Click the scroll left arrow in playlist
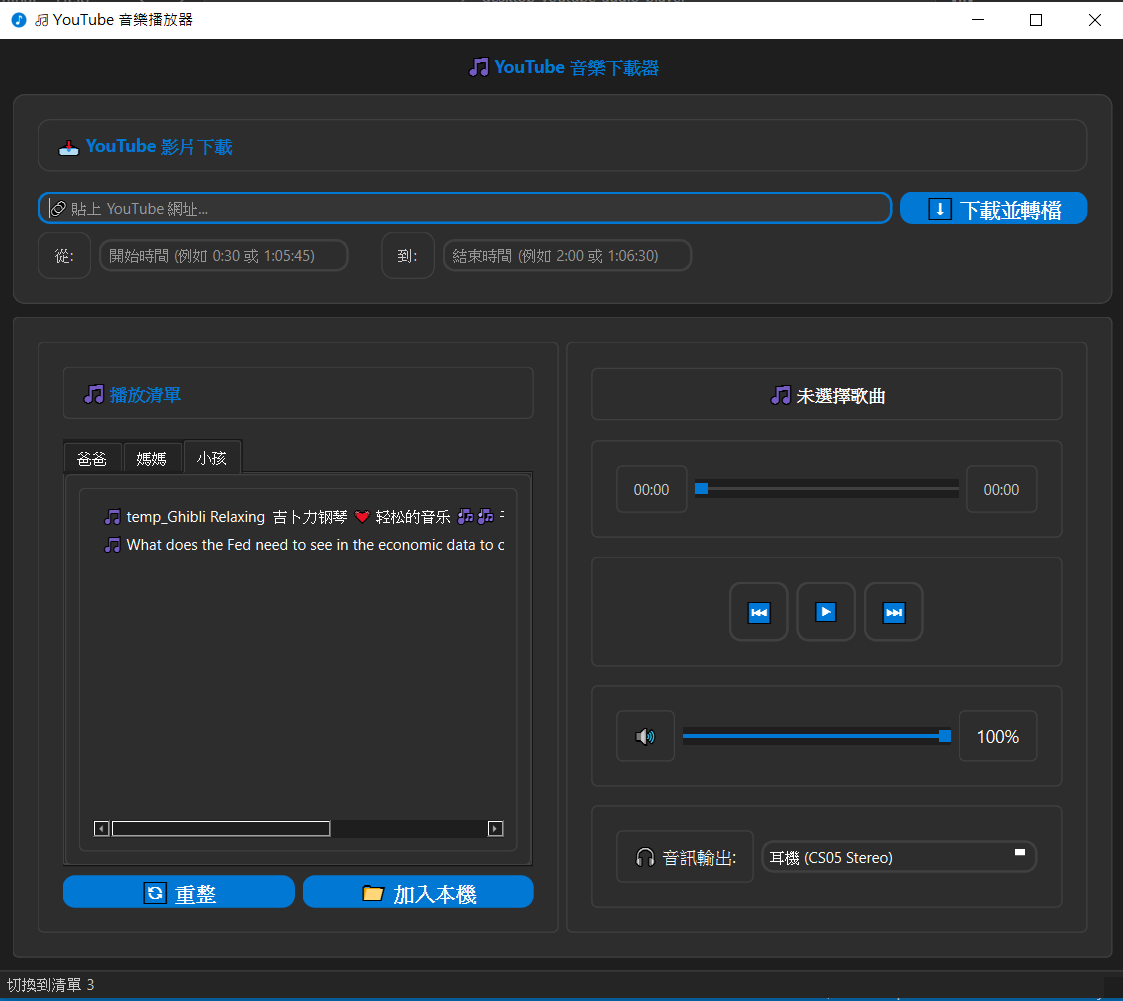This screenshot has width=1123, height=1001. tap(101, 828)
